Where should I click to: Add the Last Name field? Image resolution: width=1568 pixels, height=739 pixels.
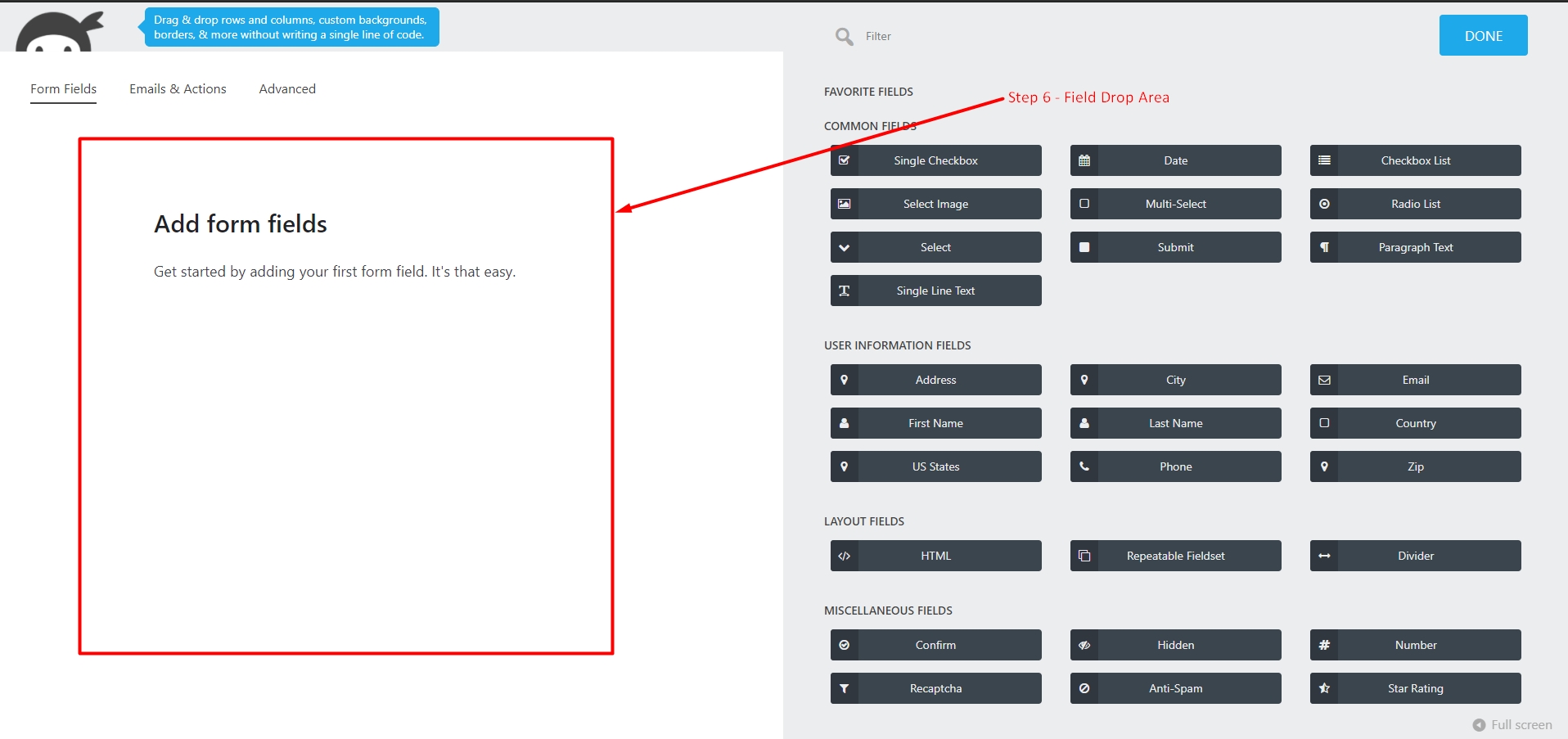[x=1175, y=423]
